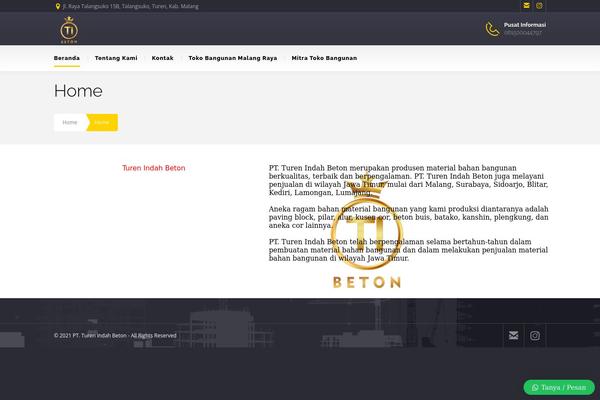Click the Instagram icon in top bar

tap(539, 5)
